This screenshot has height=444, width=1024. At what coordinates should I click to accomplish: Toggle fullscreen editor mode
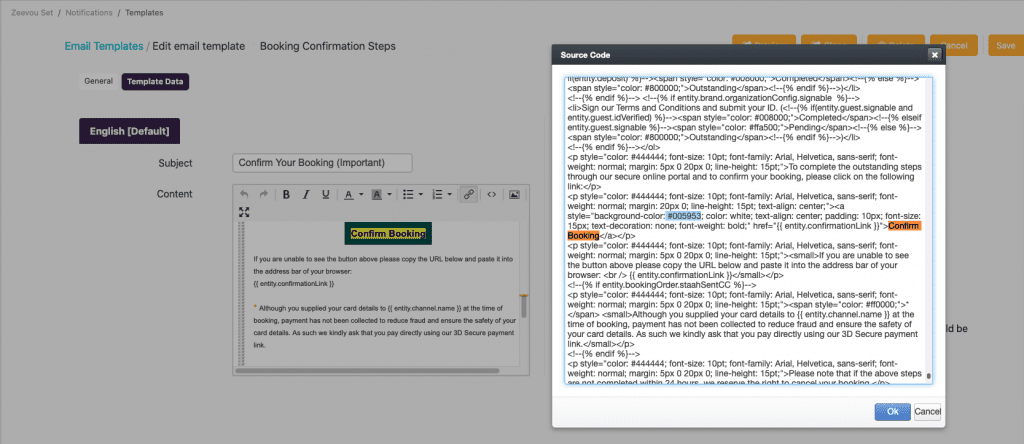[244, 212]
